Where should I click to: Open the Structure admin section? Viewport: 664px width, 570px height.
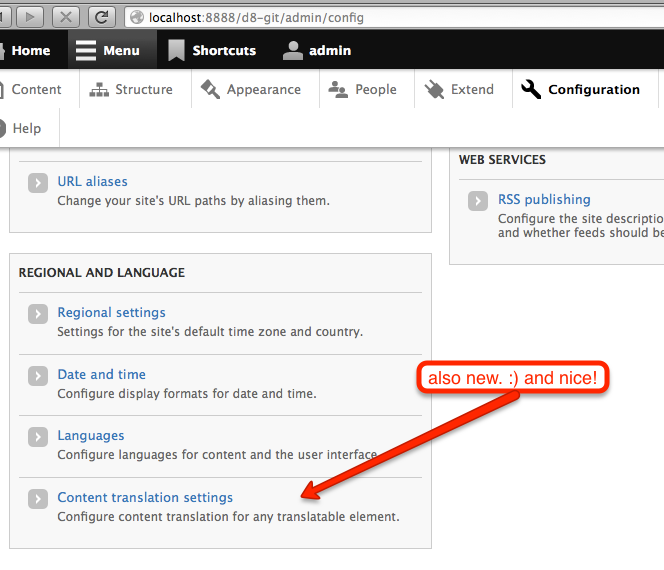[135, 89]
